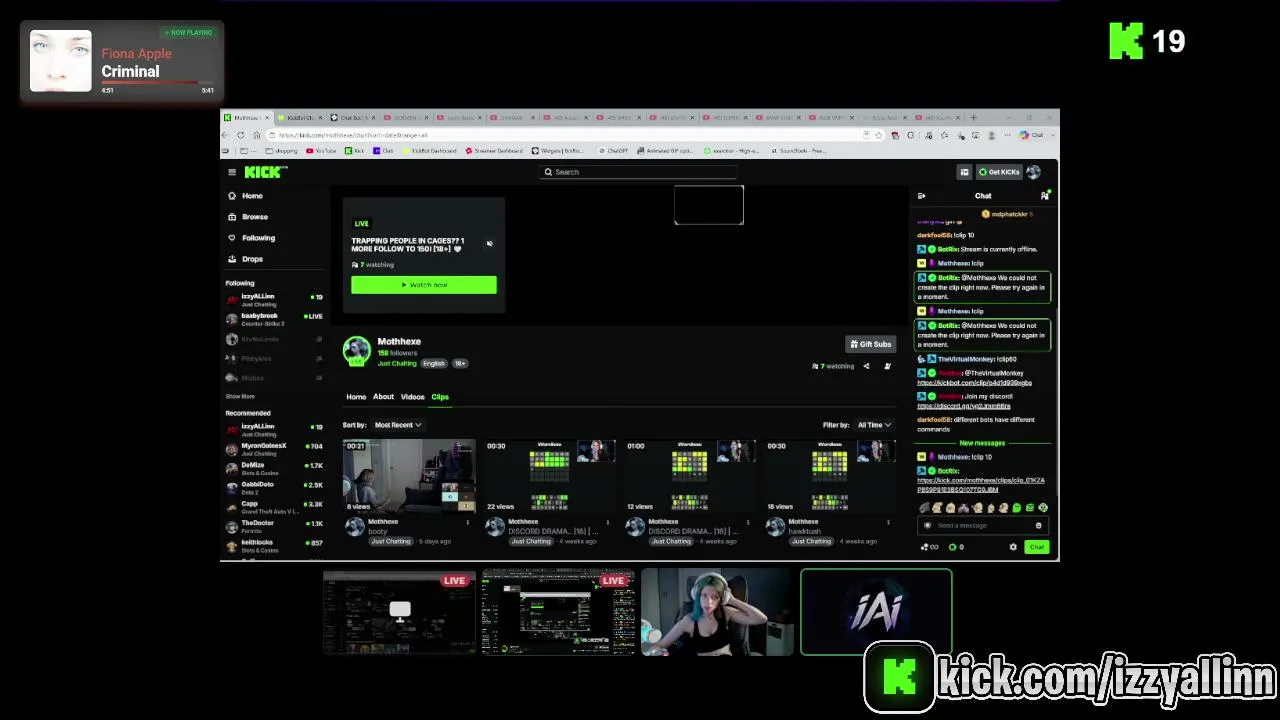Click the follow user icon beside share
The height and width of the screenshot is (720, 1280).
click(887, 366)
